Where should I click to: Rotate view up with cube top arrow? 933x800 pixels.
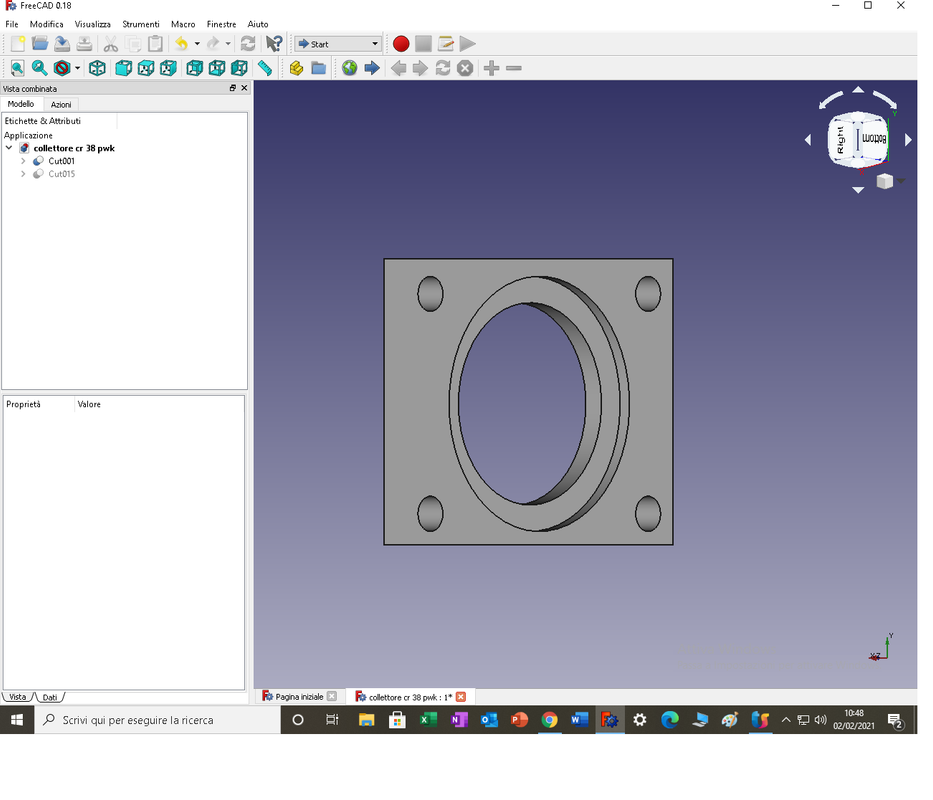point(858,90)
